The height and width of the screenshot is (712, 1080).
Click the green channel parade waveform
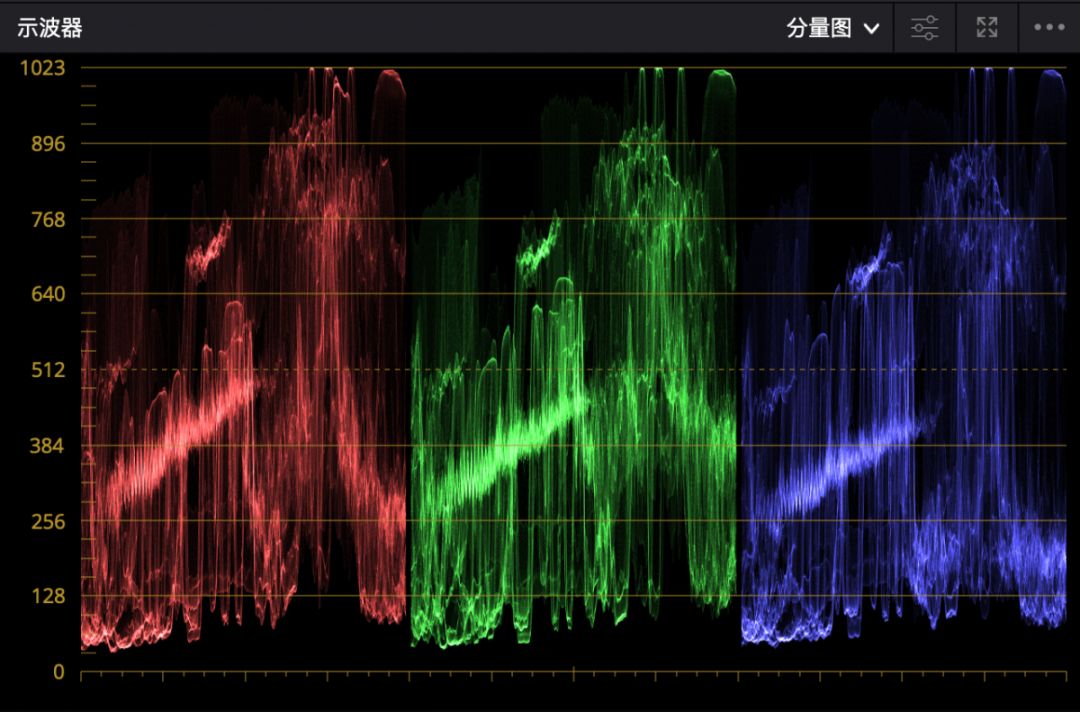(x=574, y=358)
